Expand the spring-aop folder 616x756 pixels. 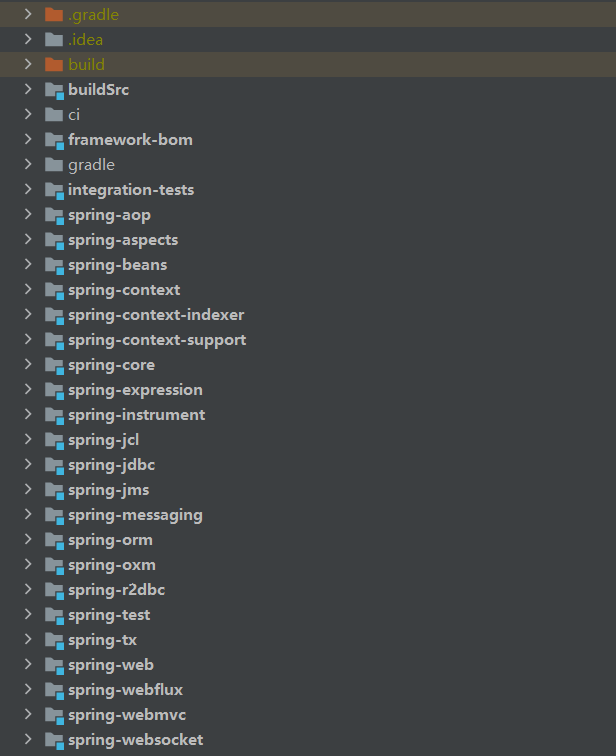pos(28,215)
